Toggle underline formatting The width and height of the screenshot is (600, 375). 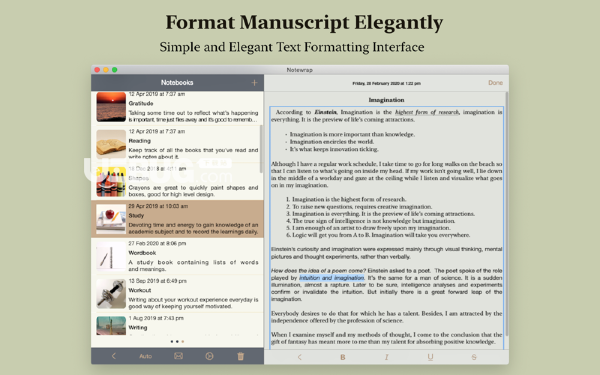tap(430, 357)
